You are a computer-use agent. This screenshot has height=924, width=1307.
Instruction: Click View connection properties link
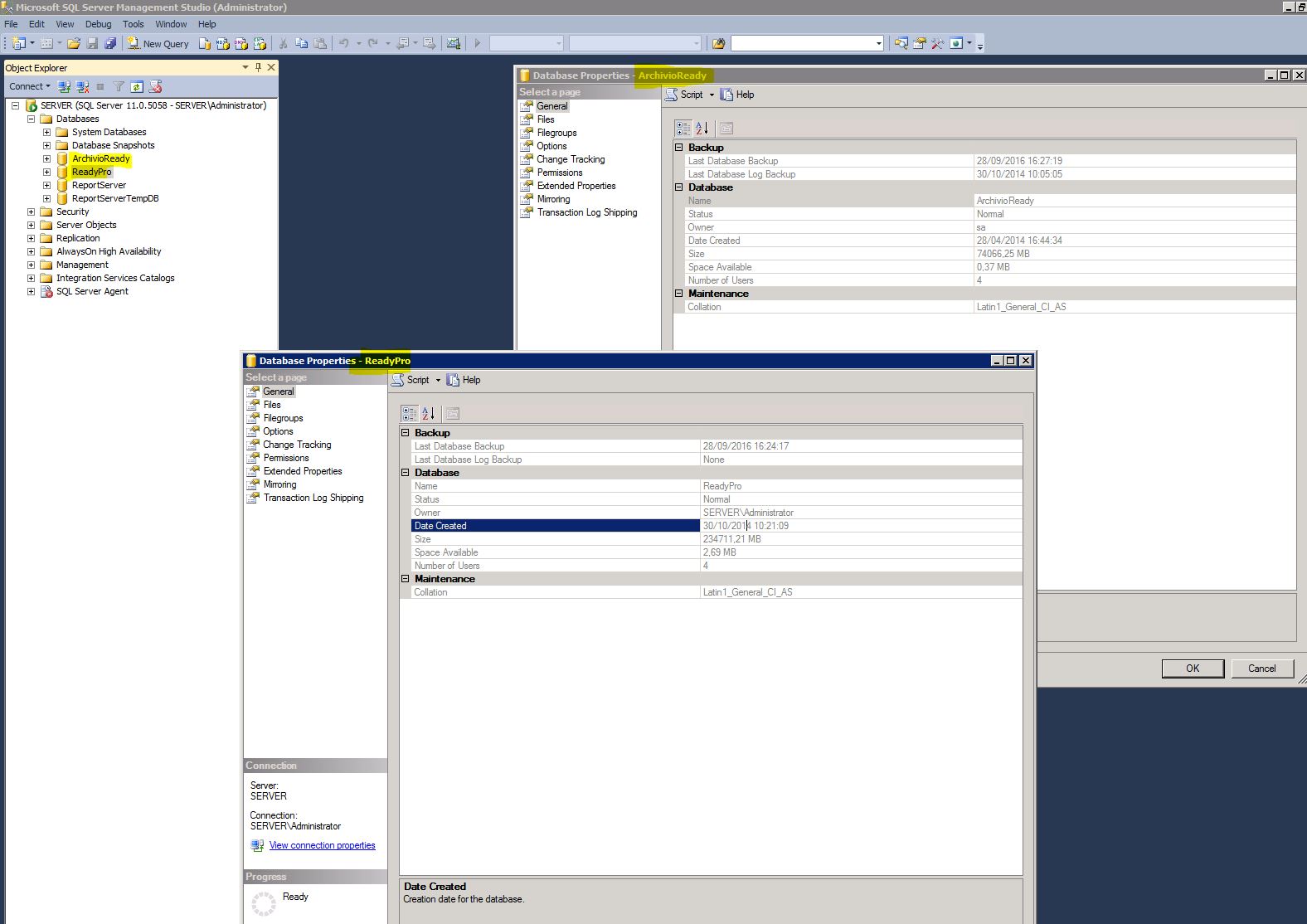tap(322, 845)
